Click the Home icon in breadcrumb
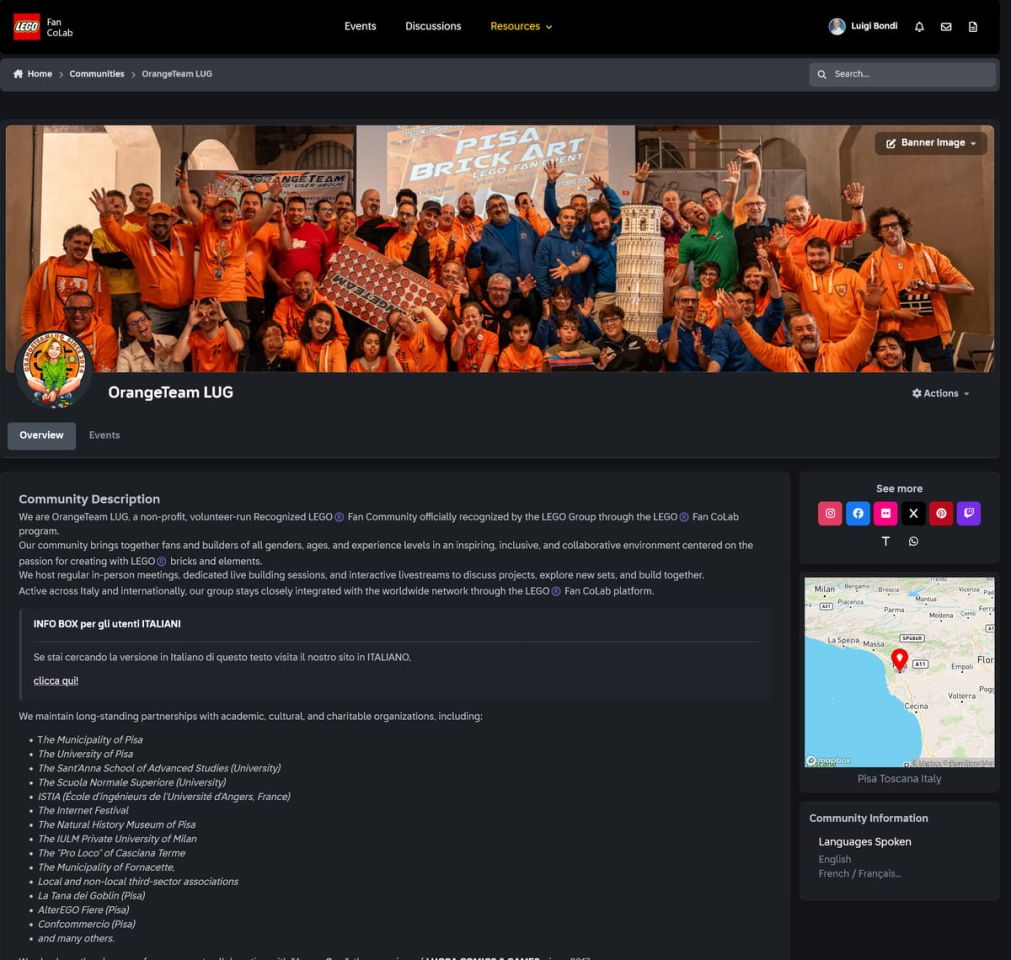This screenshot has height=960, width=1011. pos(18,73)
